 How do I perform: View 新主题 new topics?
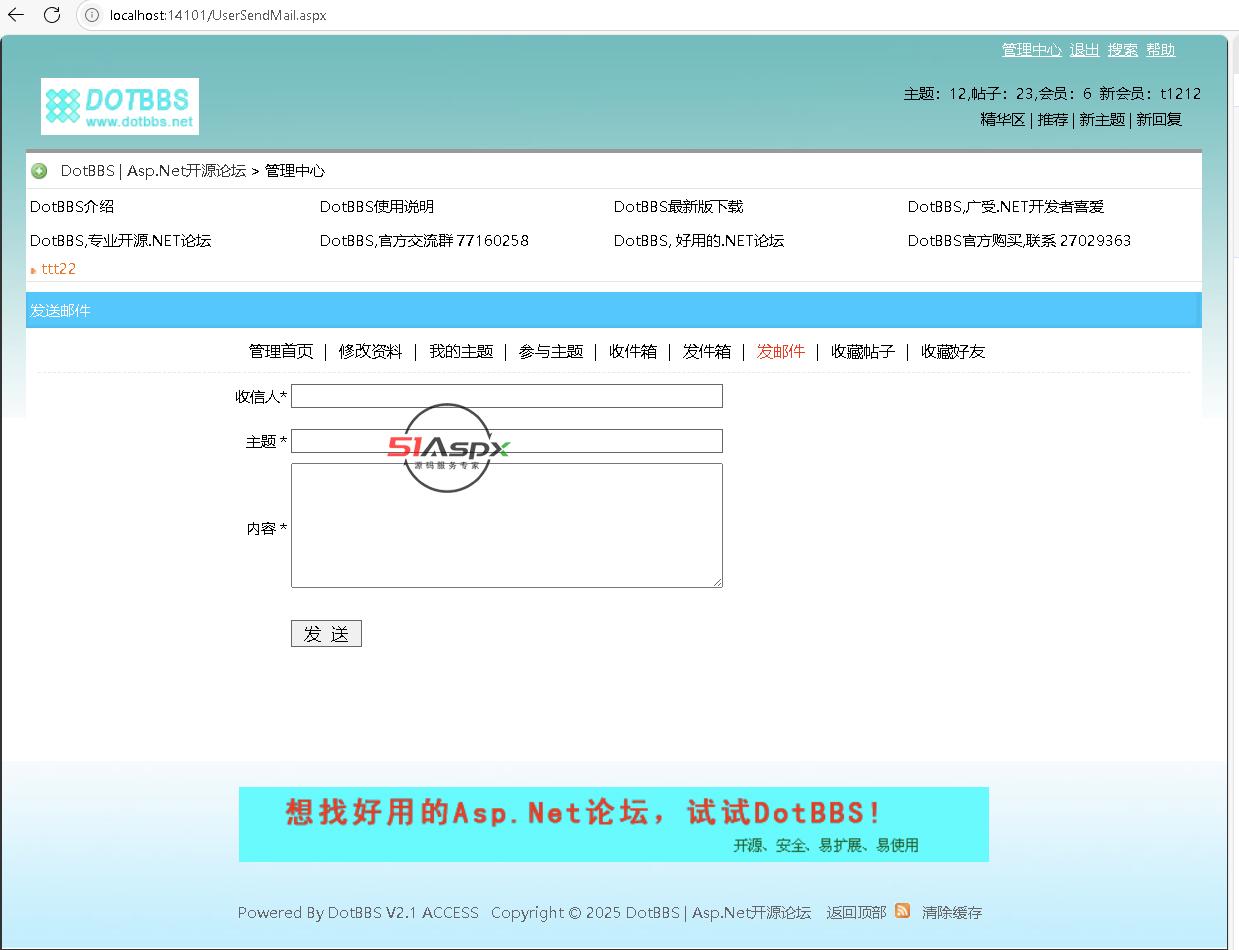1102,119
